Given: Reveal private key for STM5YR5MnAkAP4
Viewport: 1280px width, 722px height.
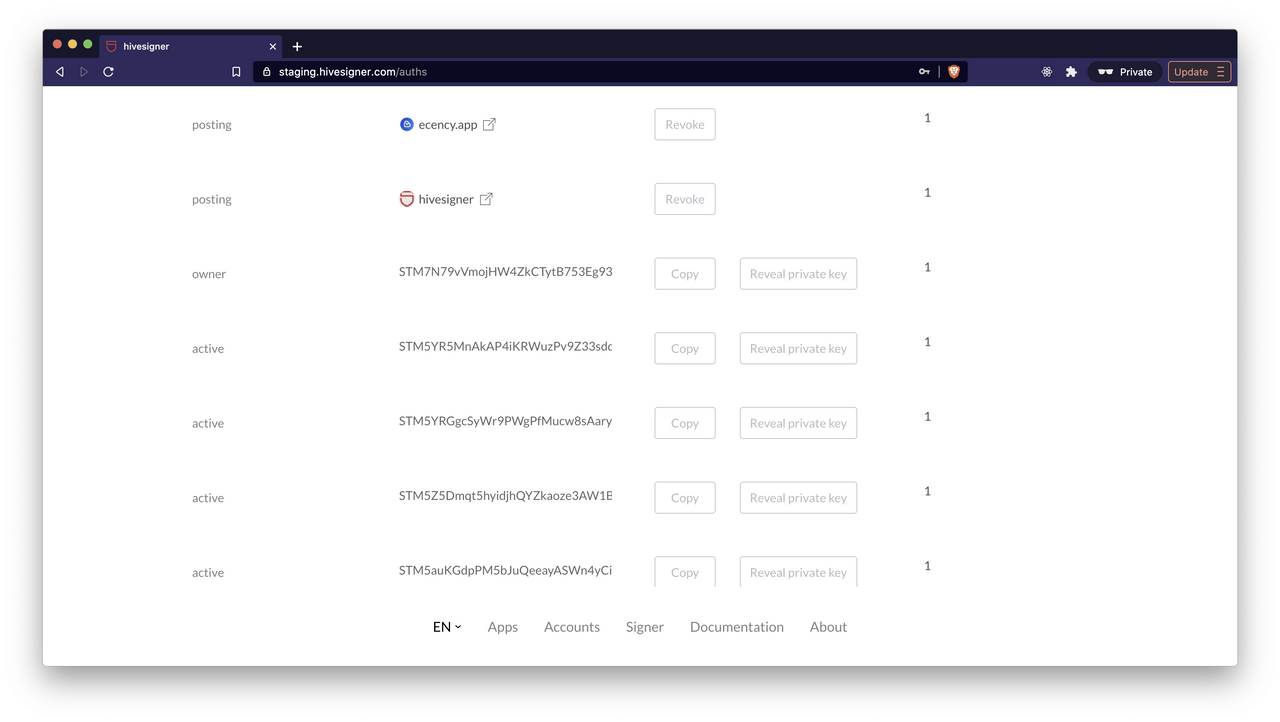Looking at the screenshot, I should coord(798,349).
